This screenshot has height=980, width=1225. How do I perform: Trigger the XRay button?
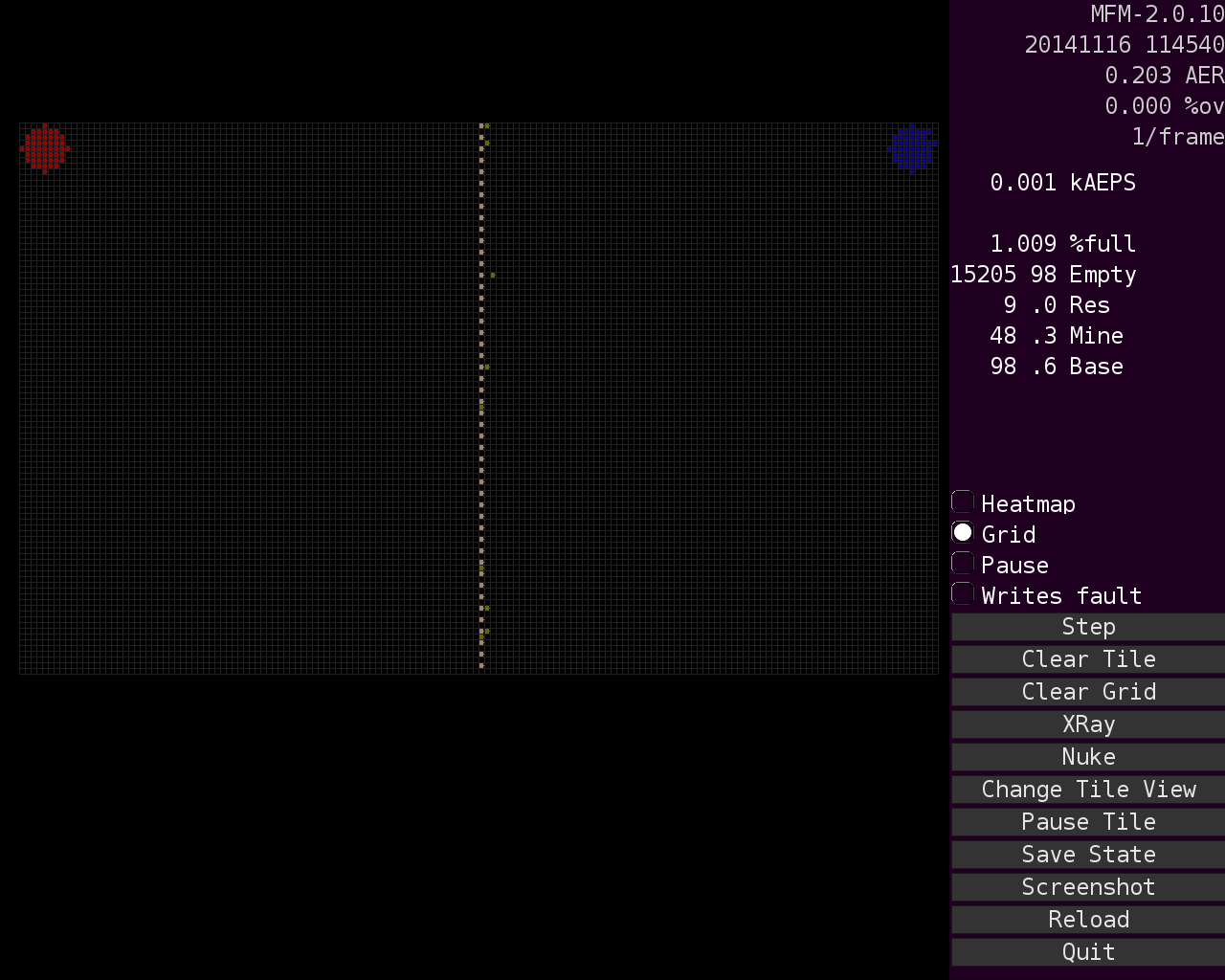(1088, 724)
